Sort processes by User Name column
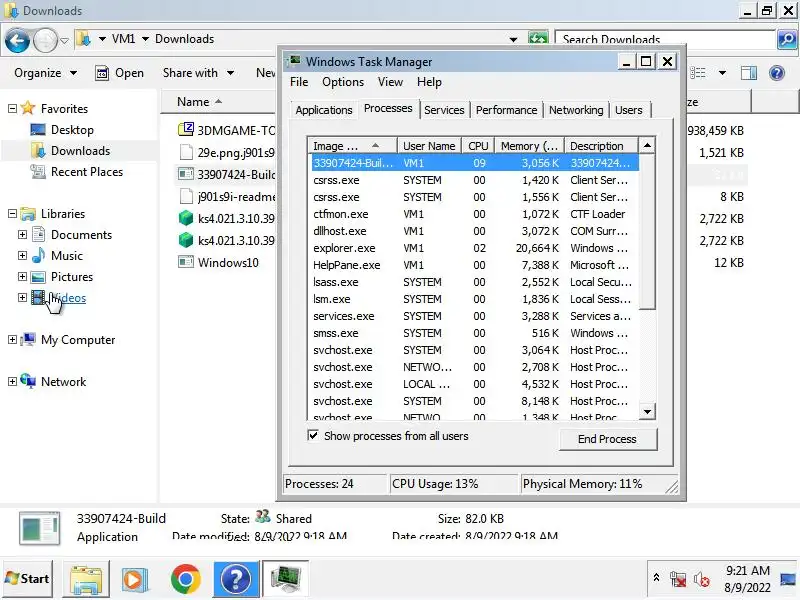Image resolution: width=800 pixels, height=600 pixels. [429, 146]
